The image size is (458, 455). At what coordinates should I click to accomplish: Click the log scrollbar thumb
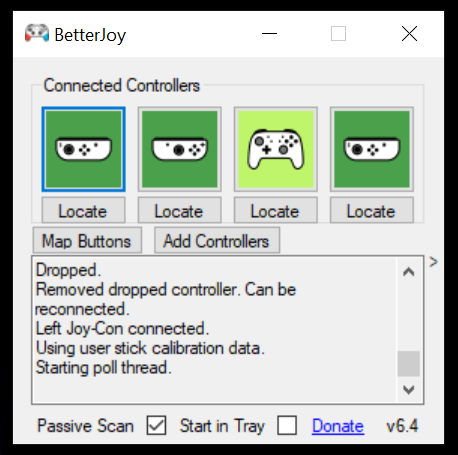(x=409, y=364)
